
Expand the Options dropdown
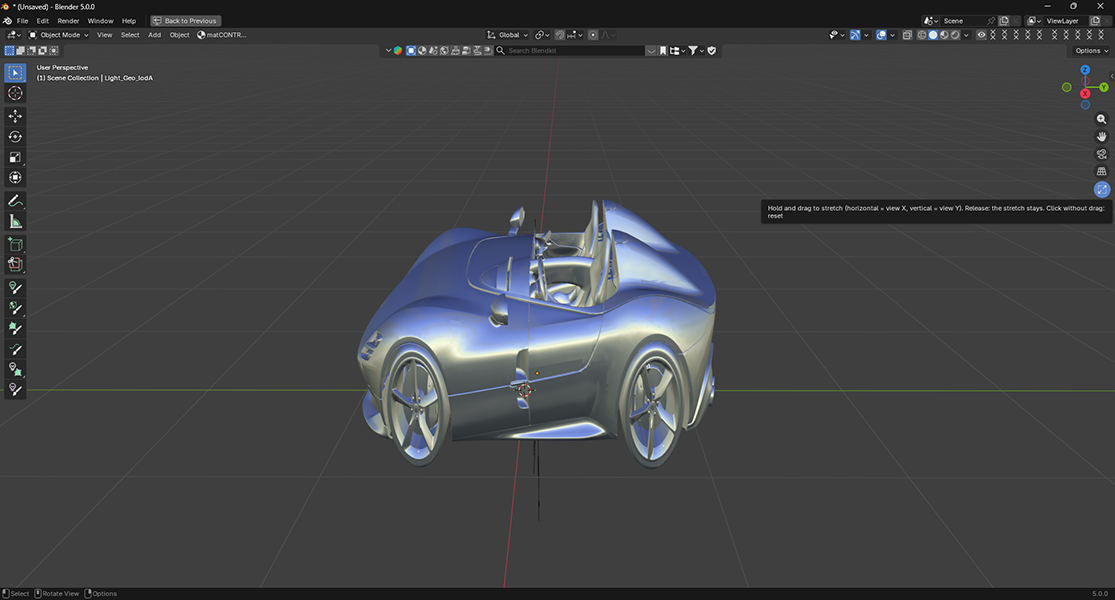point(1091,50)
